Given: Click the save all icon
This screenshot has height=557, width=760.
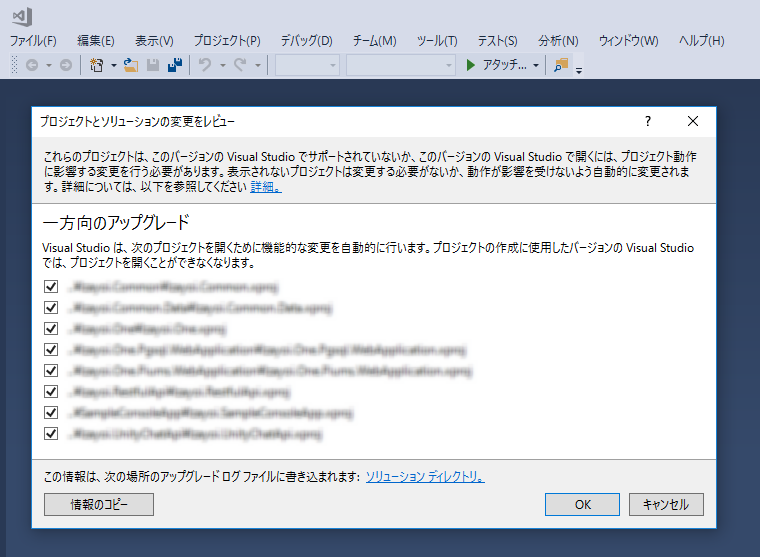Looking at the screenshot, I should [175, 65].
